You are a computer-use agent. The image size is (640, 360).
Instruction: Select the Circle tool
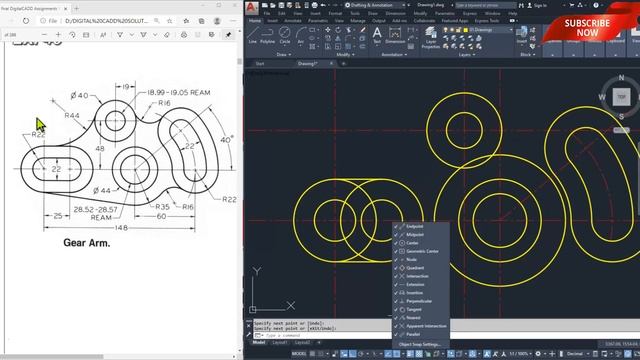284,35
